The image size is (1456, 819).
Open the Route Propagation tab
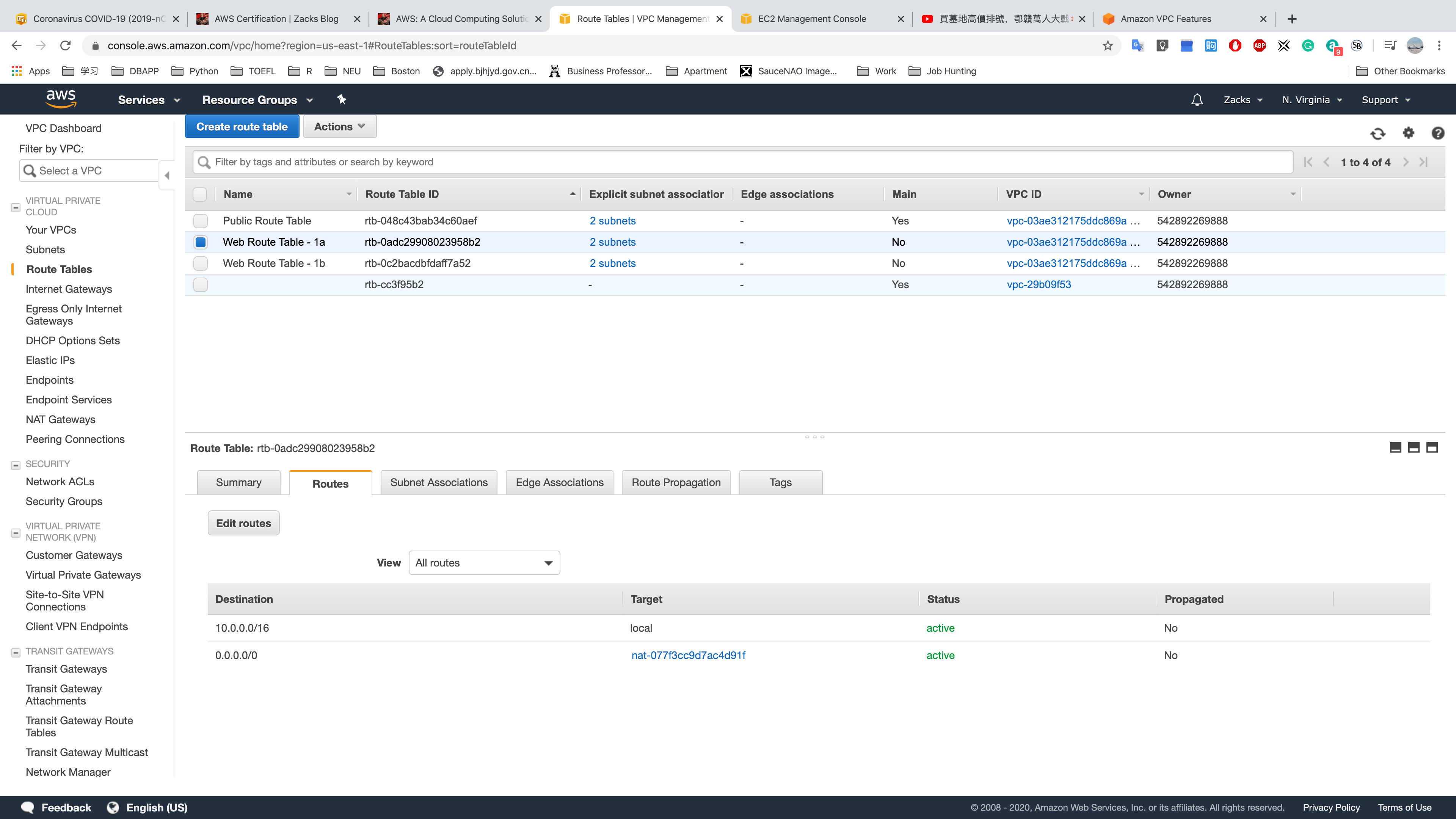pyautogui.click(x=675, y=483)
